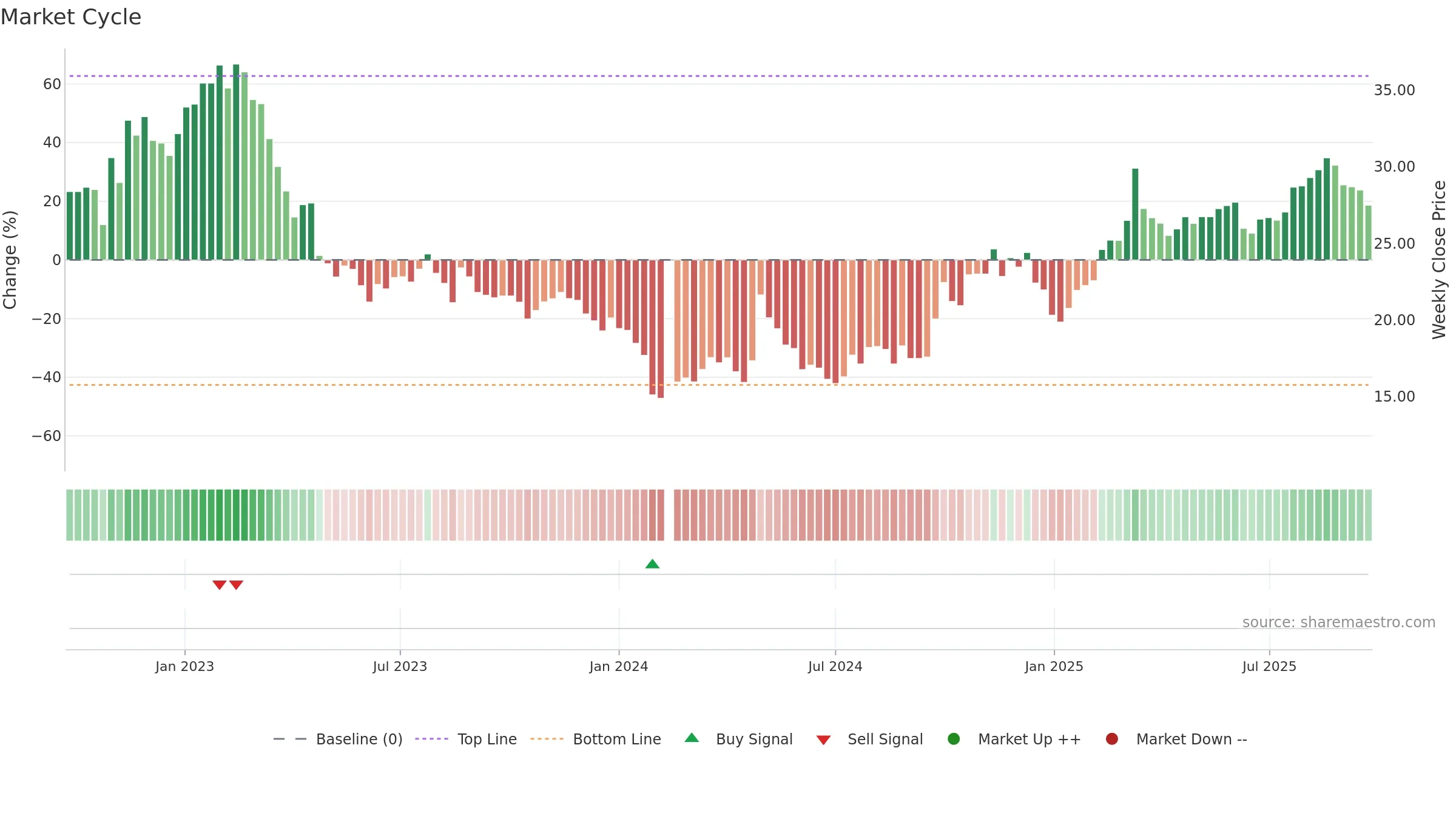1456x819 pixels.
Task: Click the gray dashed Baseline legend swatch
Action: pos(289,739)
